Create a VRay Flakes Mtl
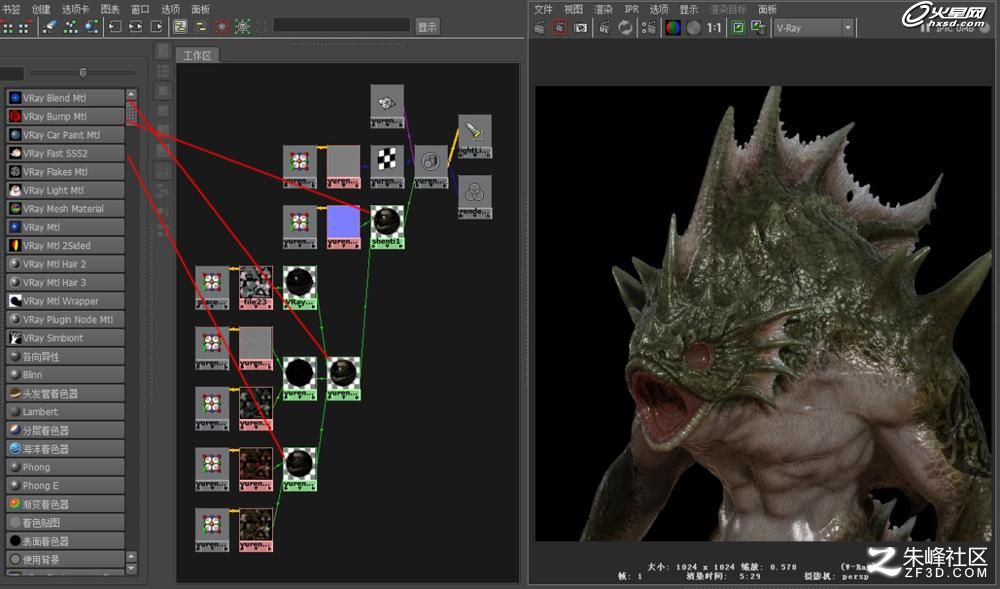1000x589 pixels. tap(65, 171)
